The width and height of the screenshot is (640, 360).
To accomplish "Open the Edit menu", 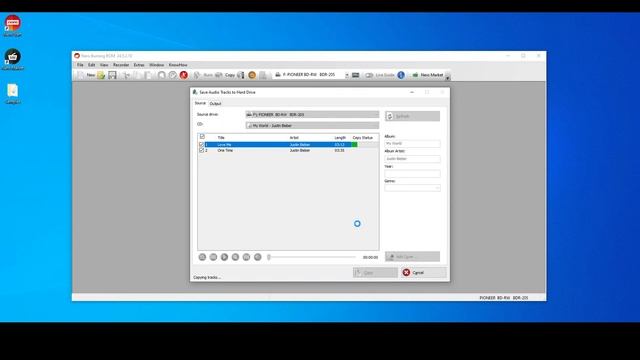I will point(91,65).
